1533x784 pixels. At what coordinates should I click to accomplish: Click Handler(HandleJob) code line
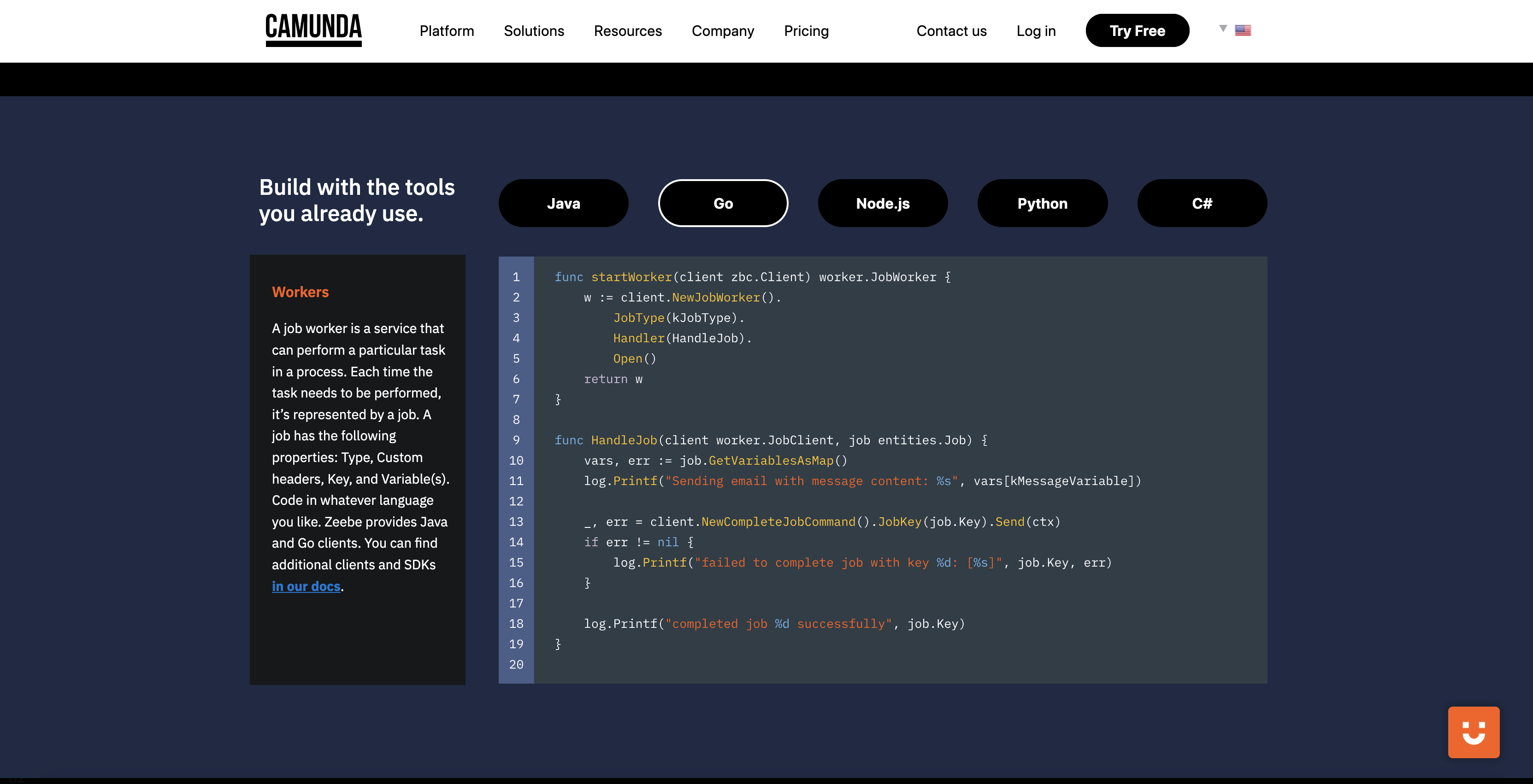pyautogui.click(x=682, y=338)
